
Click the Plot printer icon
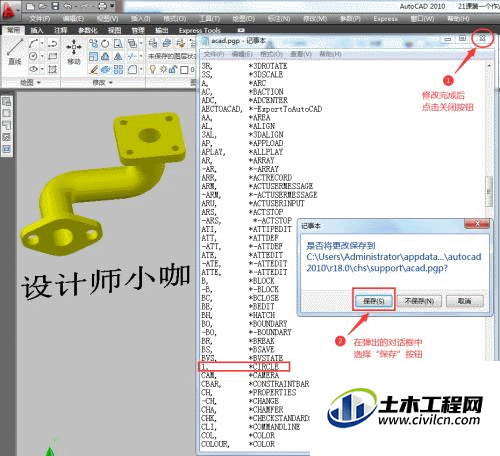pos(102,6)
